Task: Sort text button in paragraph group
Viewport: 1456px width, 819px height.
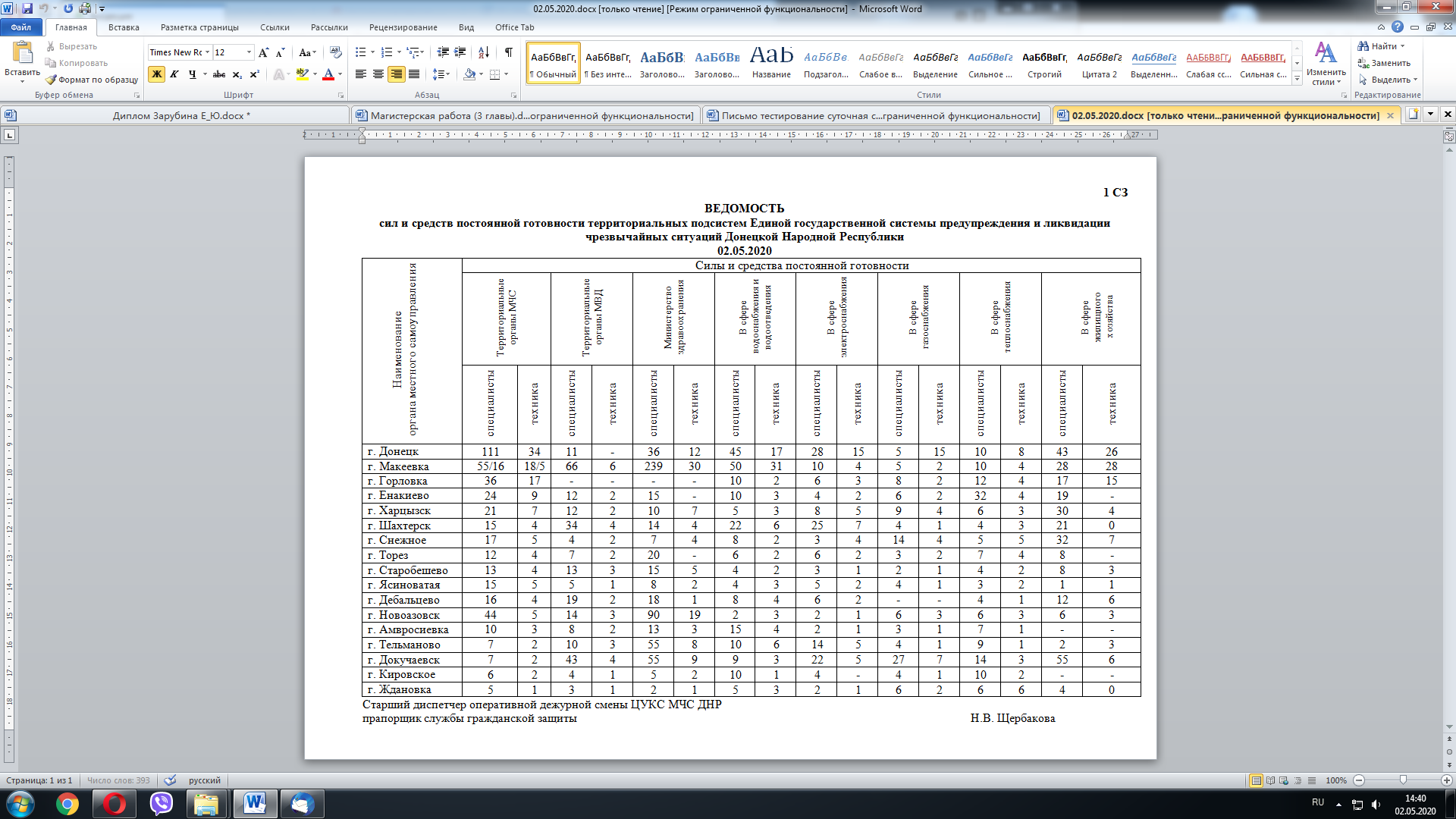Action: point(484,52)
